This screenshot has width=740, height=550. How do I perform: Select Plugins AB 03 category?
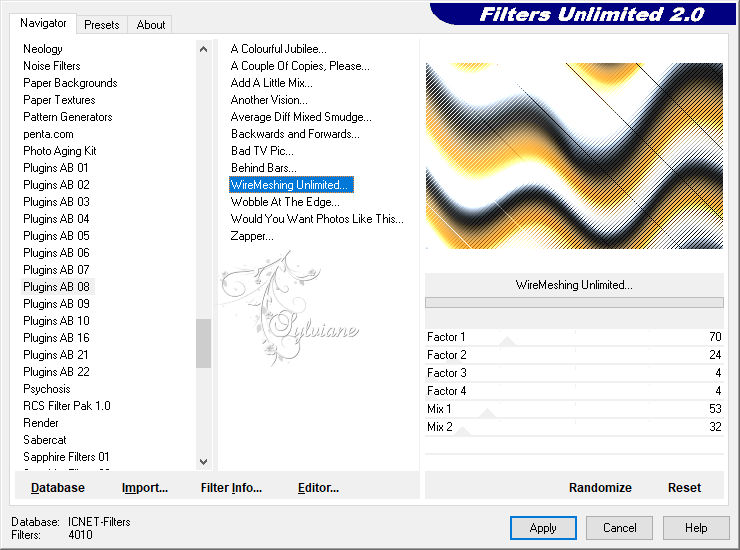56,202
